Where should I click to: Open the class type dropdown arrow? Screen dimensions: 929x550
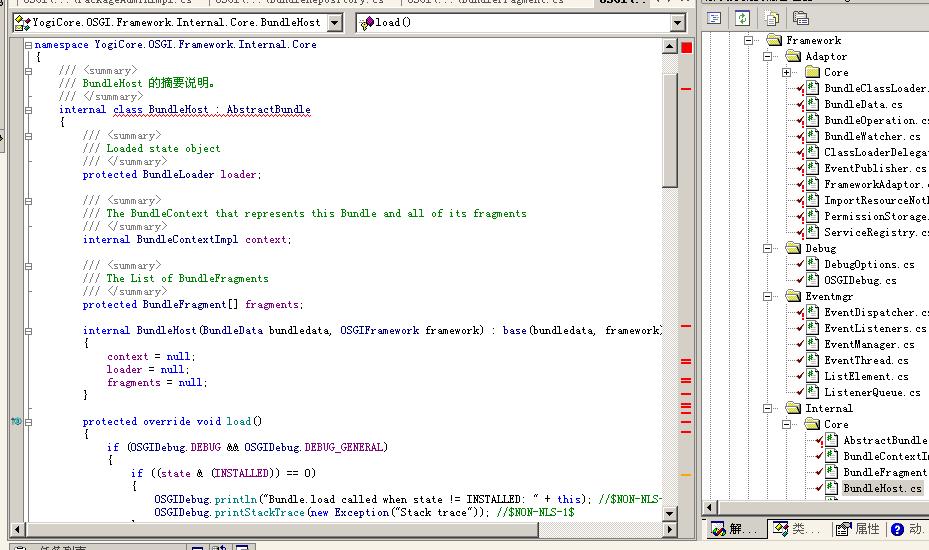pos(335,23)
